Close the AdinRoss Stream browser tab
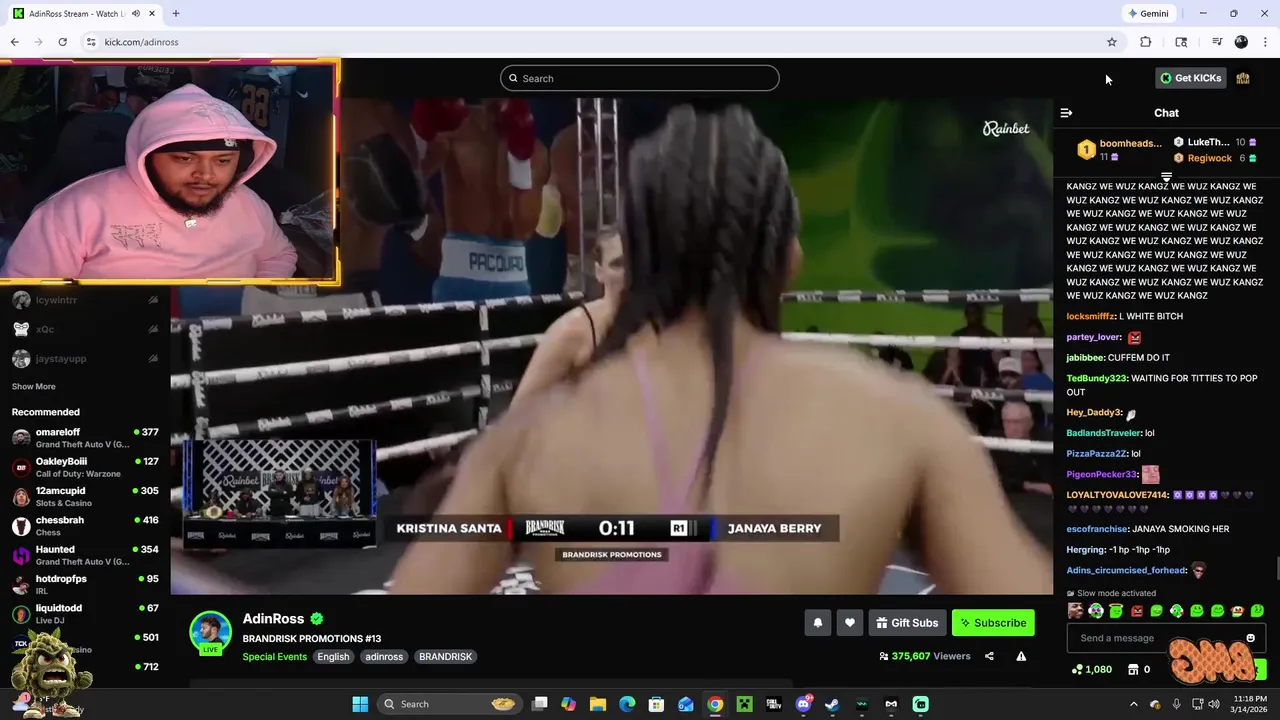Screen dimensions: 1280x720 point(152,14)
